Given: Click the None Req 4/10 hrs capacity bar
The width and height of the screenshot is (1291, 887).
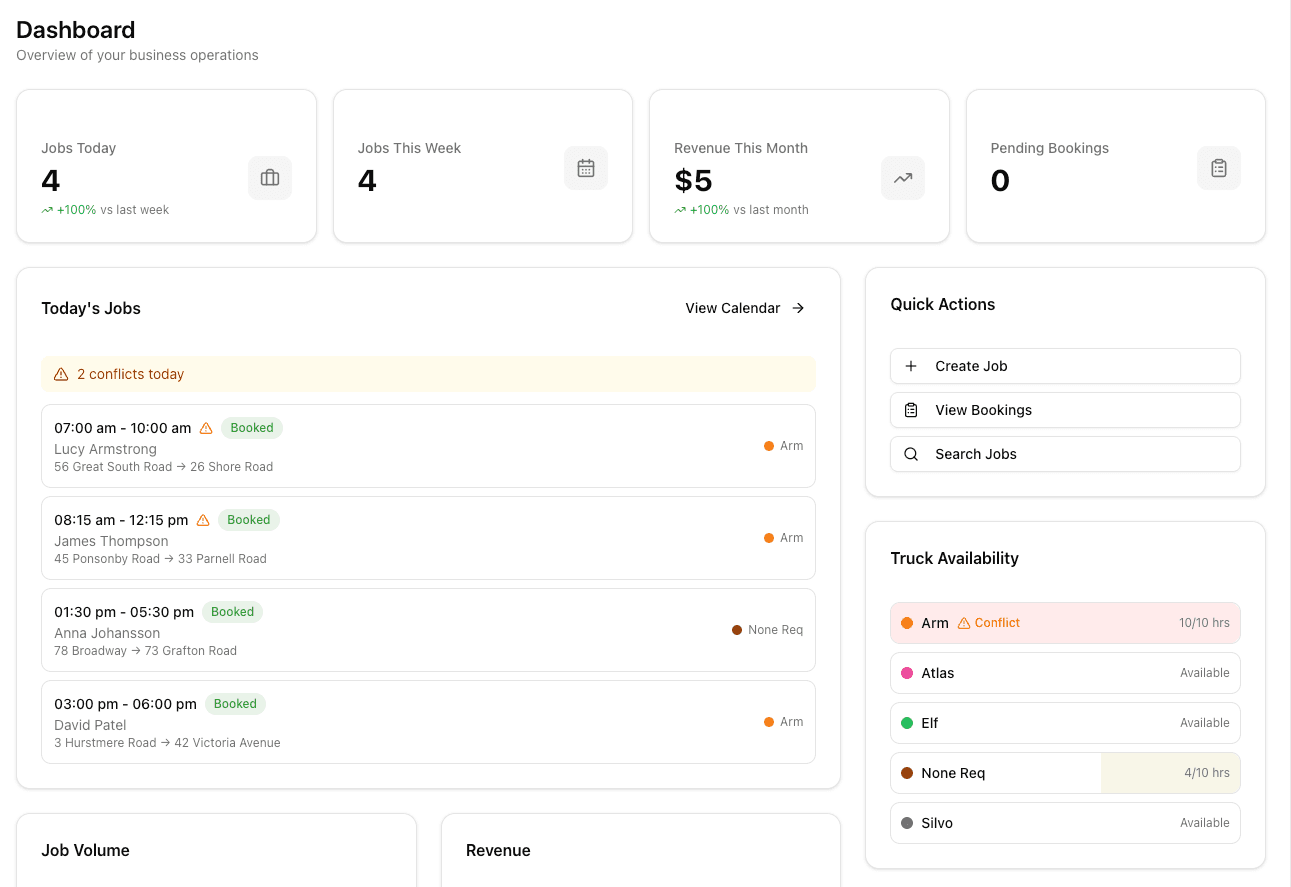Looking at the screenshot, I should [1170, 772].
